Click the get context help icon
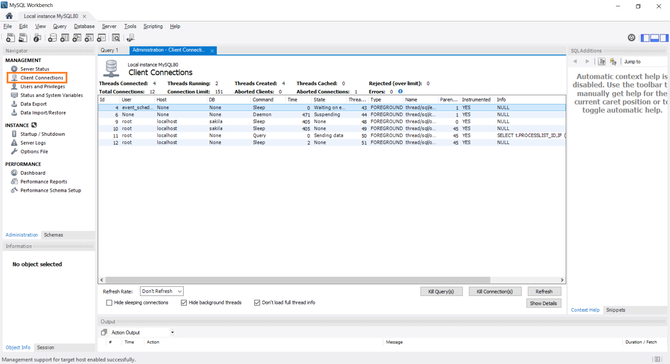 click(602, 62)
